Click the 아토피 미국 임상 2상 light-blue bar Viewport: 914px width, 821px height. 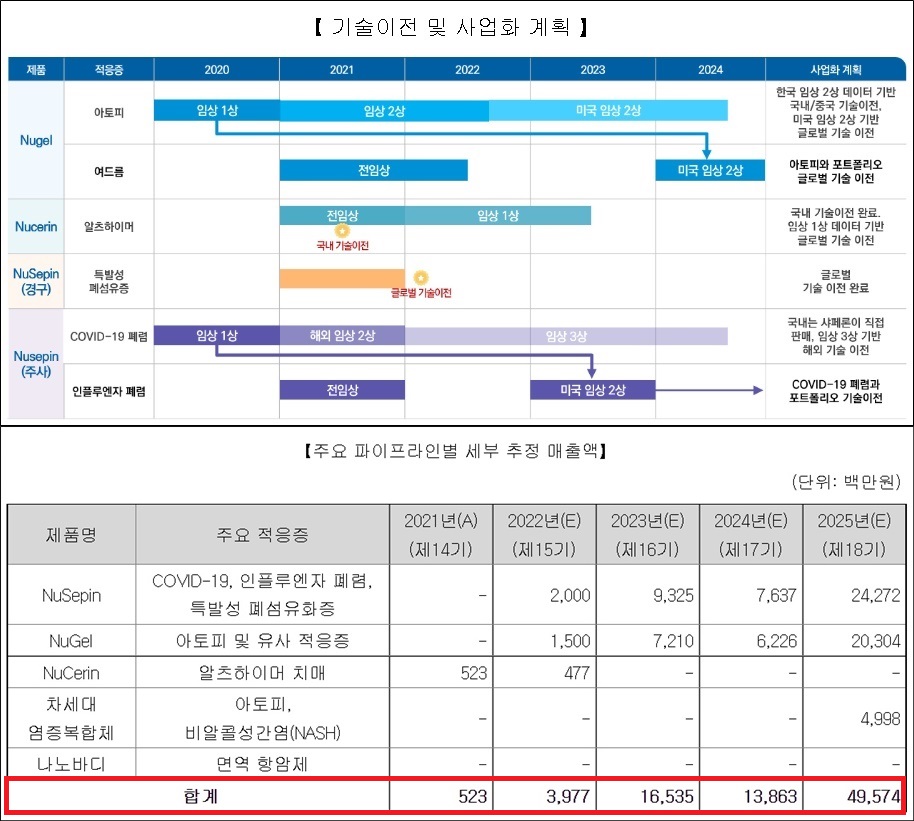tap(608, 110)
